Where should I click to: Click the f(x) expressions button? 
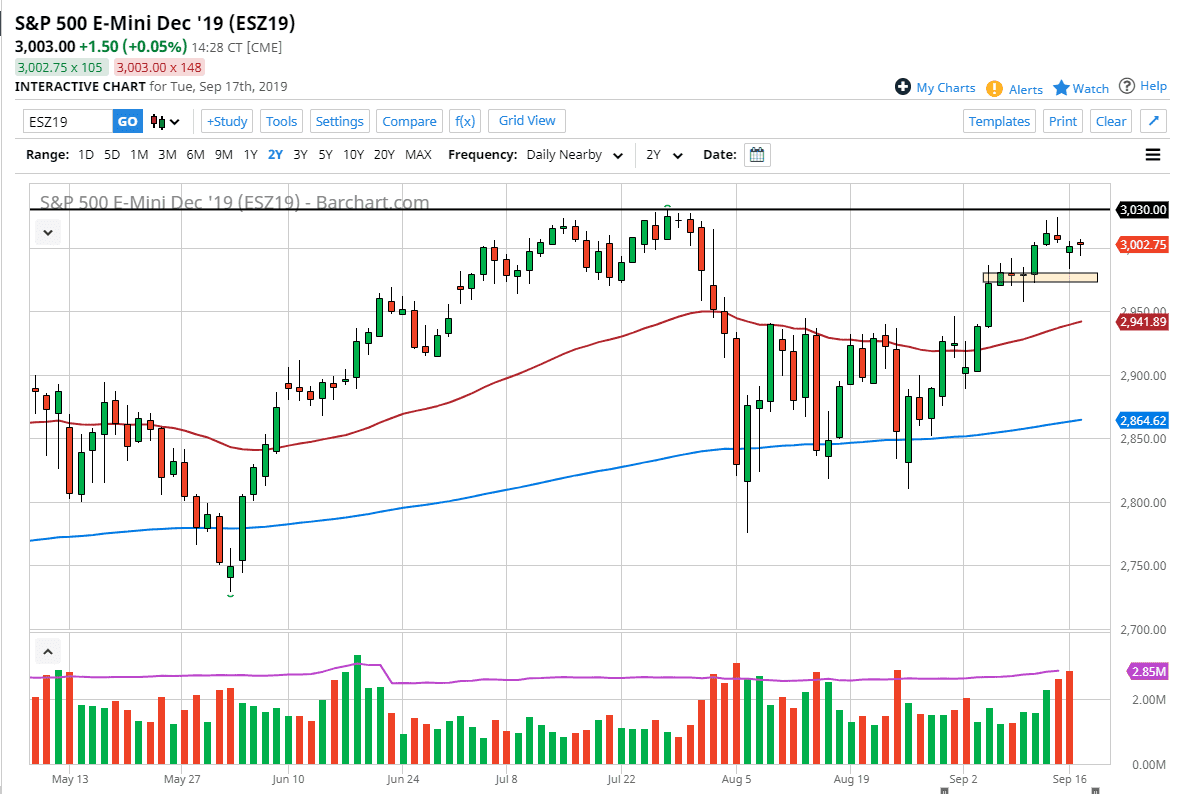pos(465,121)
